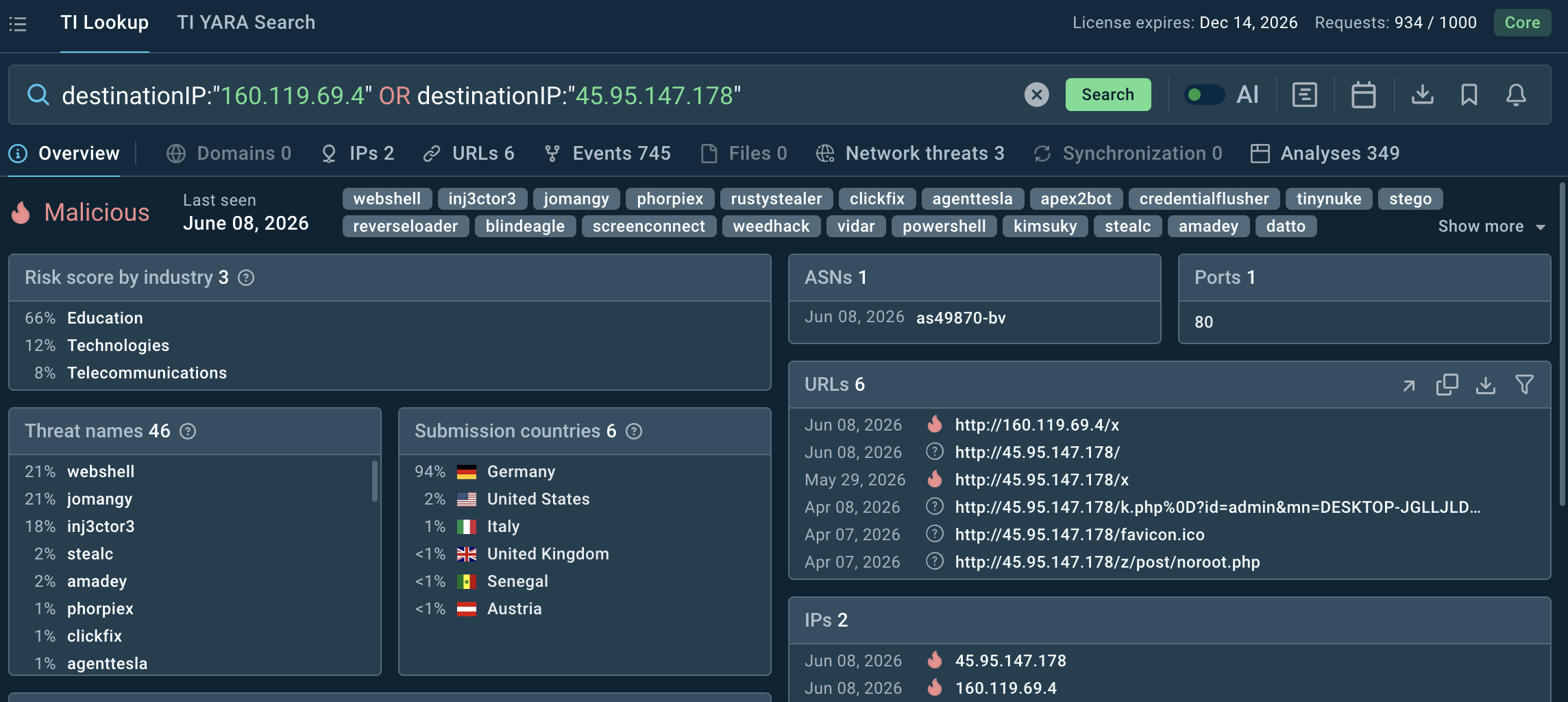This screenshot has width=1568, height=702.
Task: Expand tags with Show more
Action: 1491,226
